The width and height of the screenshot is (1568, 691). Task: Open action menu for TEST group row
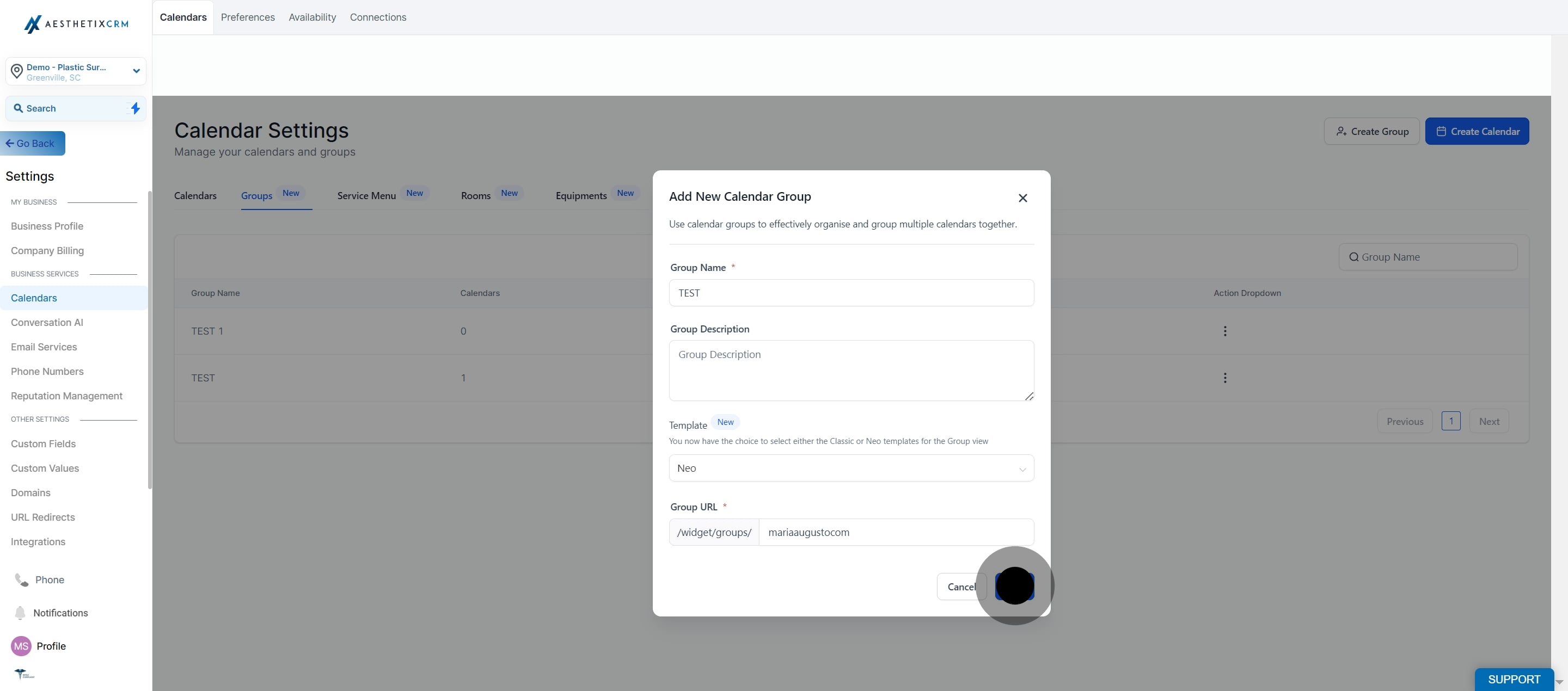[x=1224, y=378]
